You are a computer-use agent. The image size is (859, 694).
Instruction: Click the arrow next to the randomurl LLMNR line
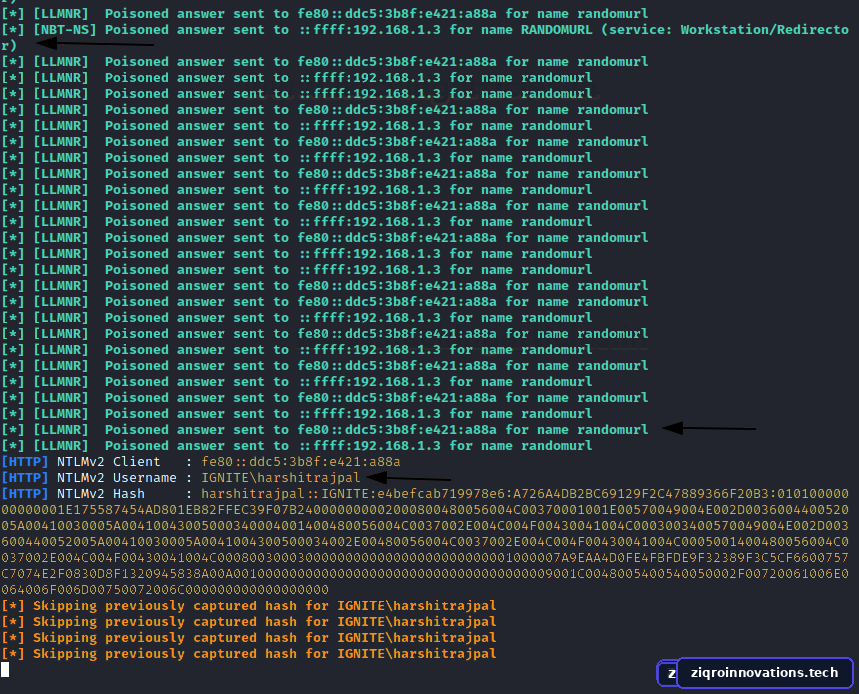709,428
